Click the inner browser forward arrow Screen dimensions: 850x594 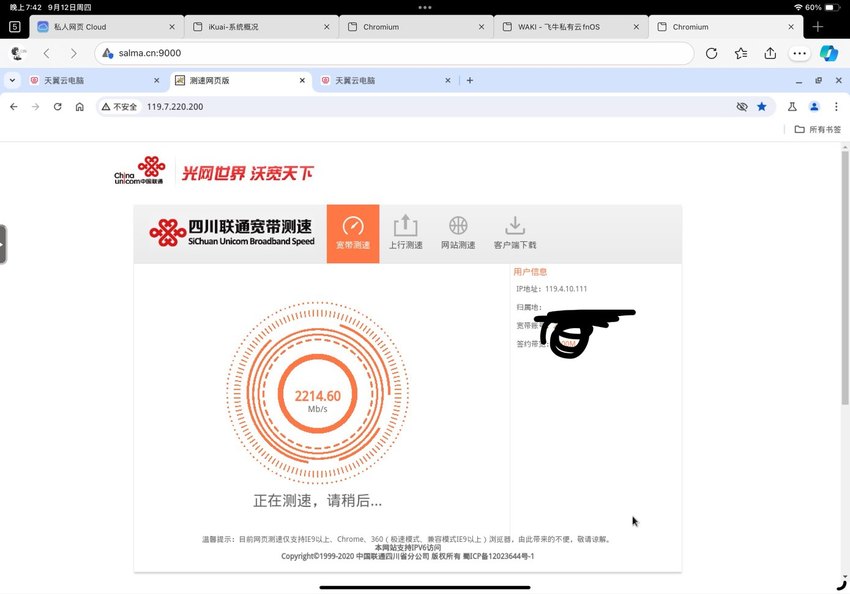point(35,107)
